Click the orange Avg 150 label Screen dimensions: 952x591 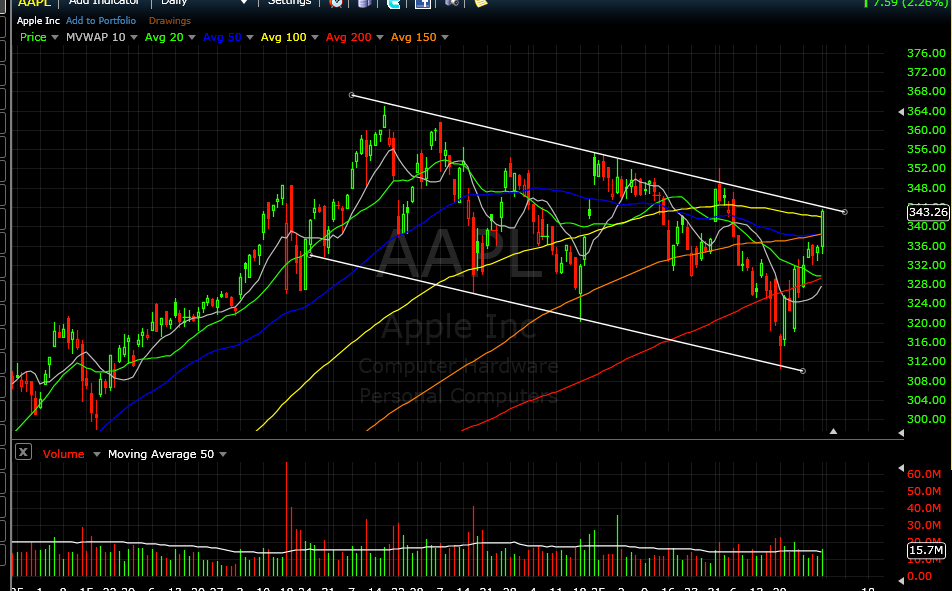413,37
